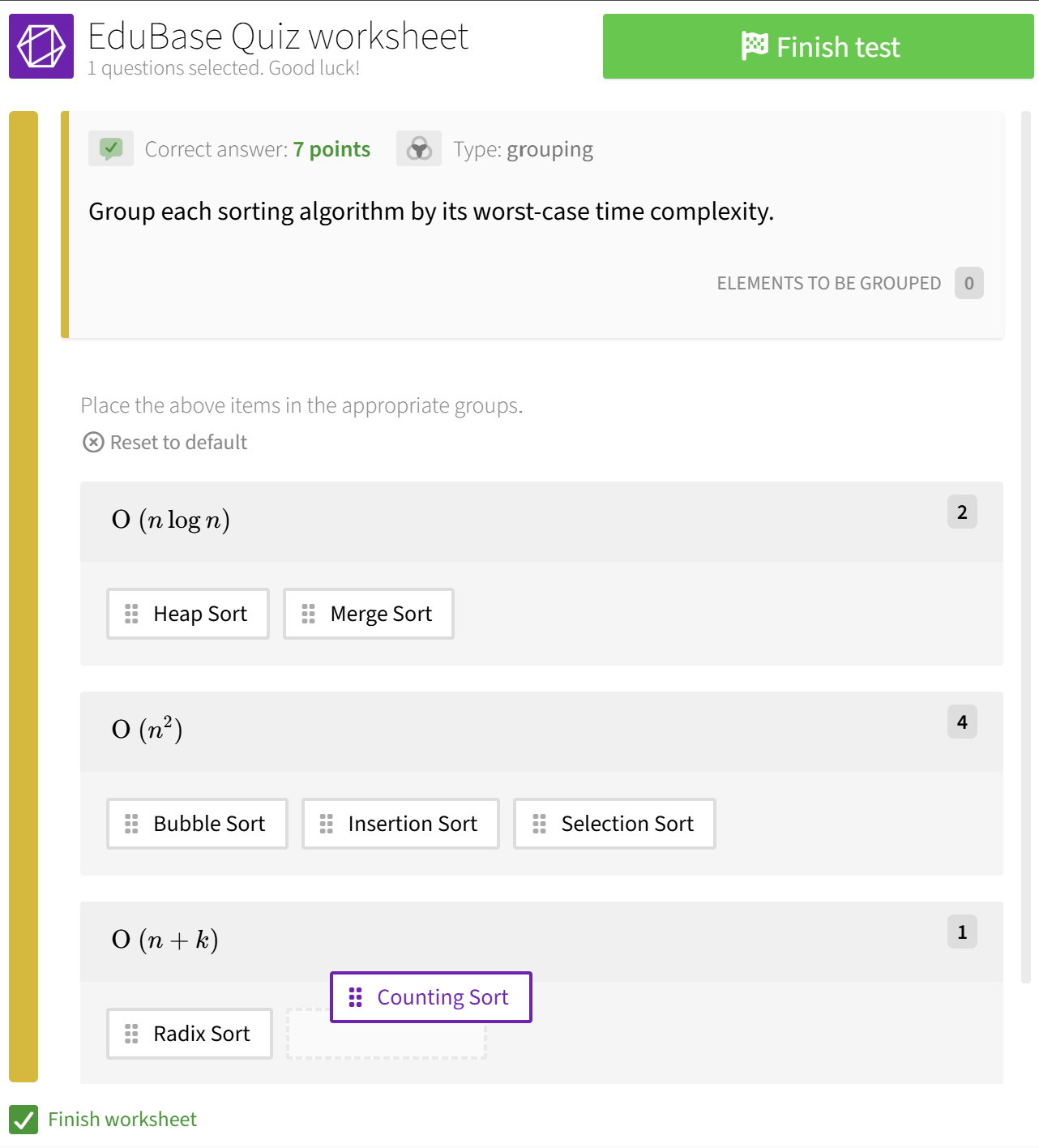
Task: Grab the drag handle on Selection Sort
Action: [x=539, y=824]
